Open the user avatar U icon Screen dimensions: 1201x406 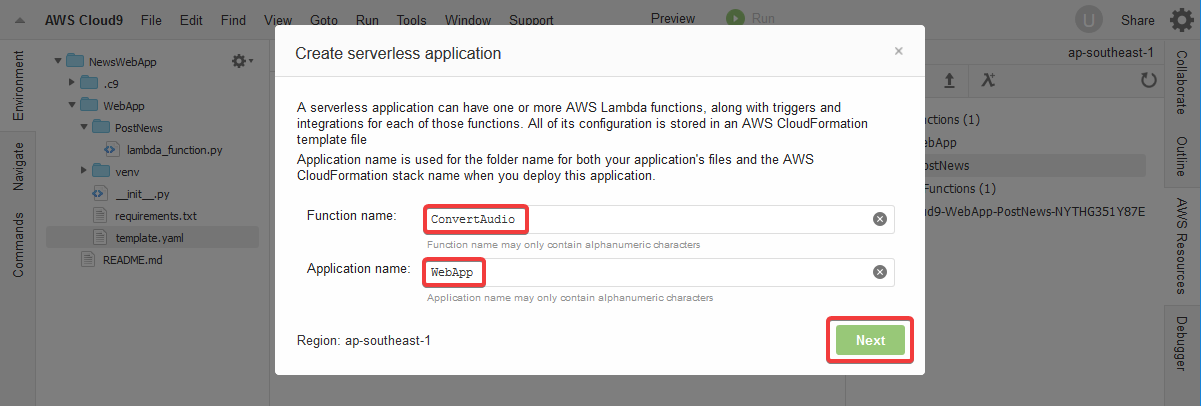pos(1089,19)
